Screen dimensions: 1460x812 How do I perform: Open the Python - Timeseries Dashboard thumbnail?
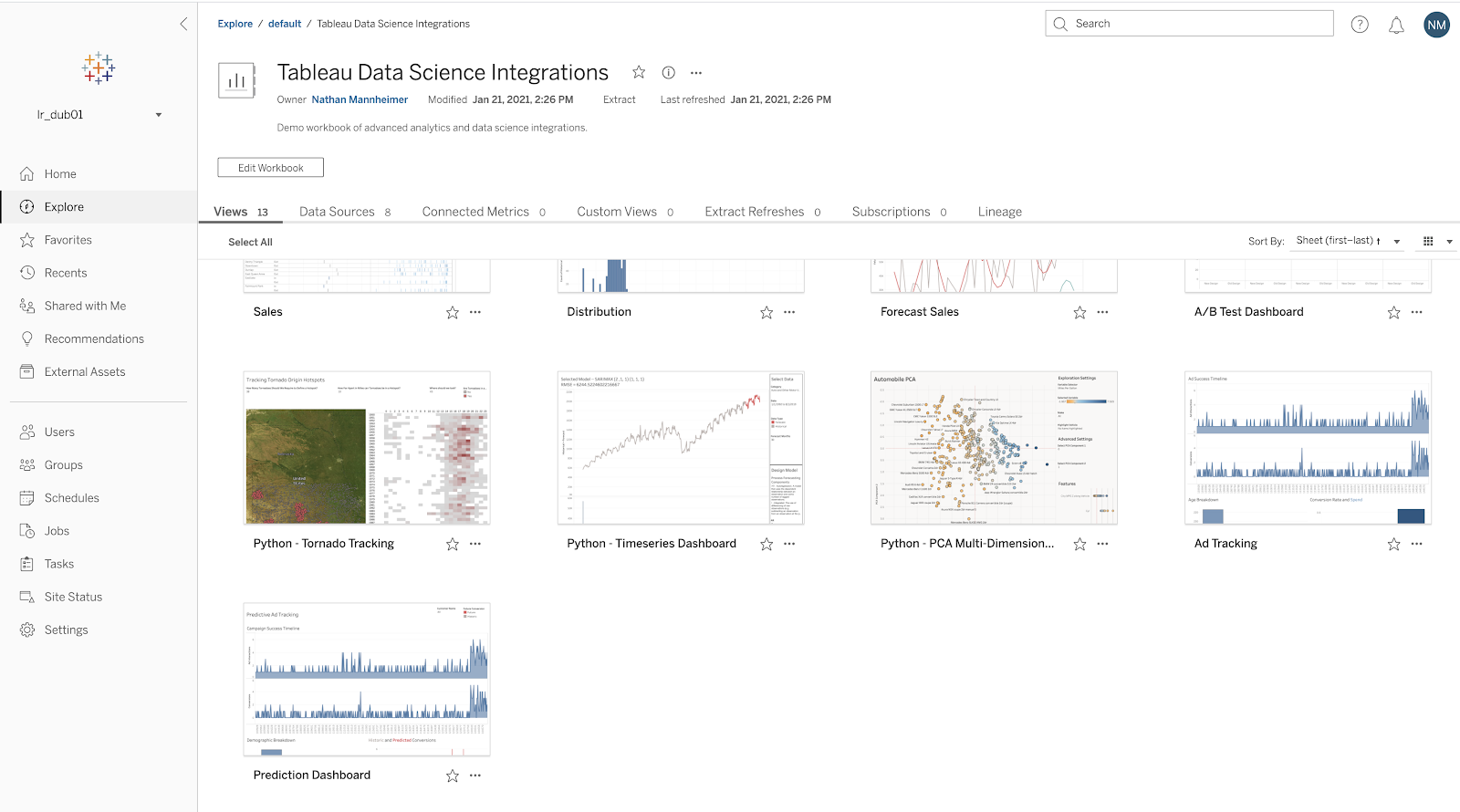(681, 448)
